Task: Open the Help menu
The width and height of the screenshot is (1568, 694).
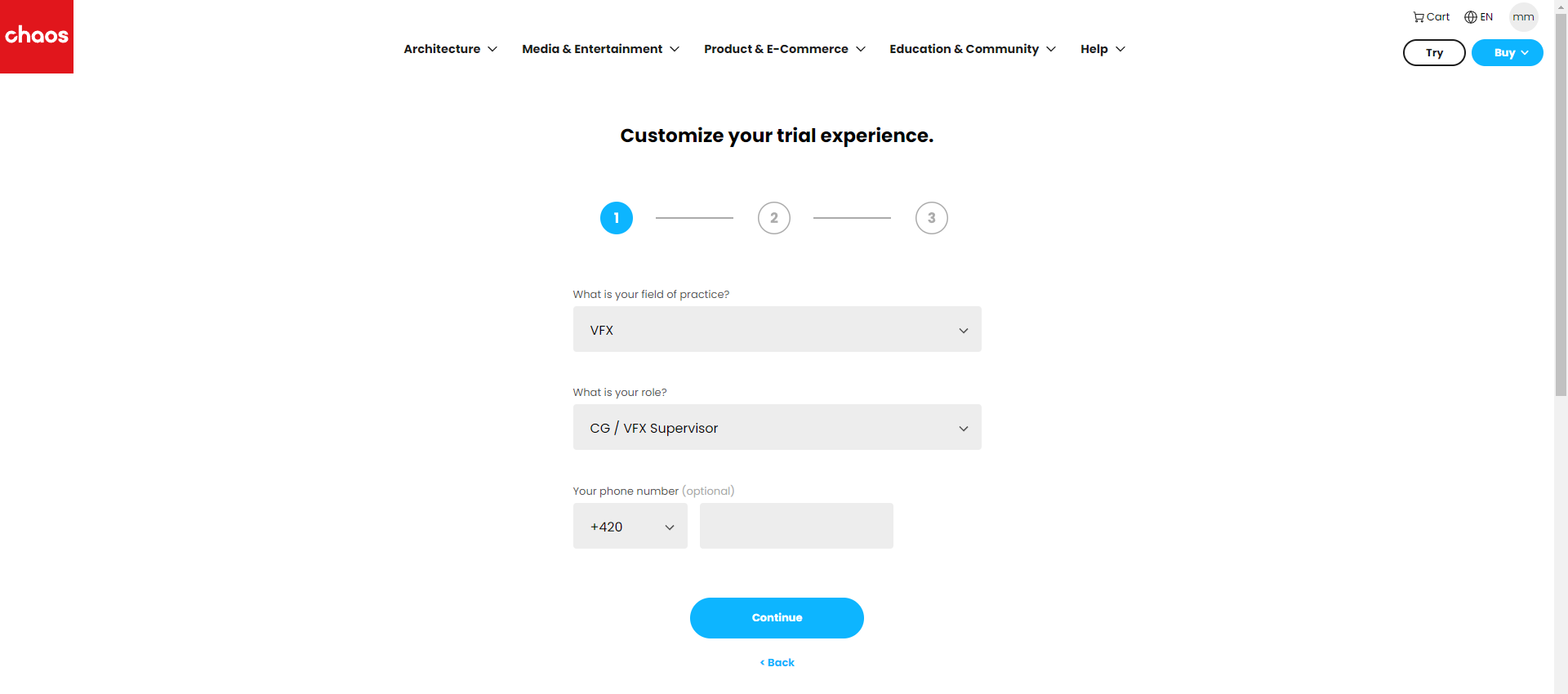Action: pos(1102,49)
